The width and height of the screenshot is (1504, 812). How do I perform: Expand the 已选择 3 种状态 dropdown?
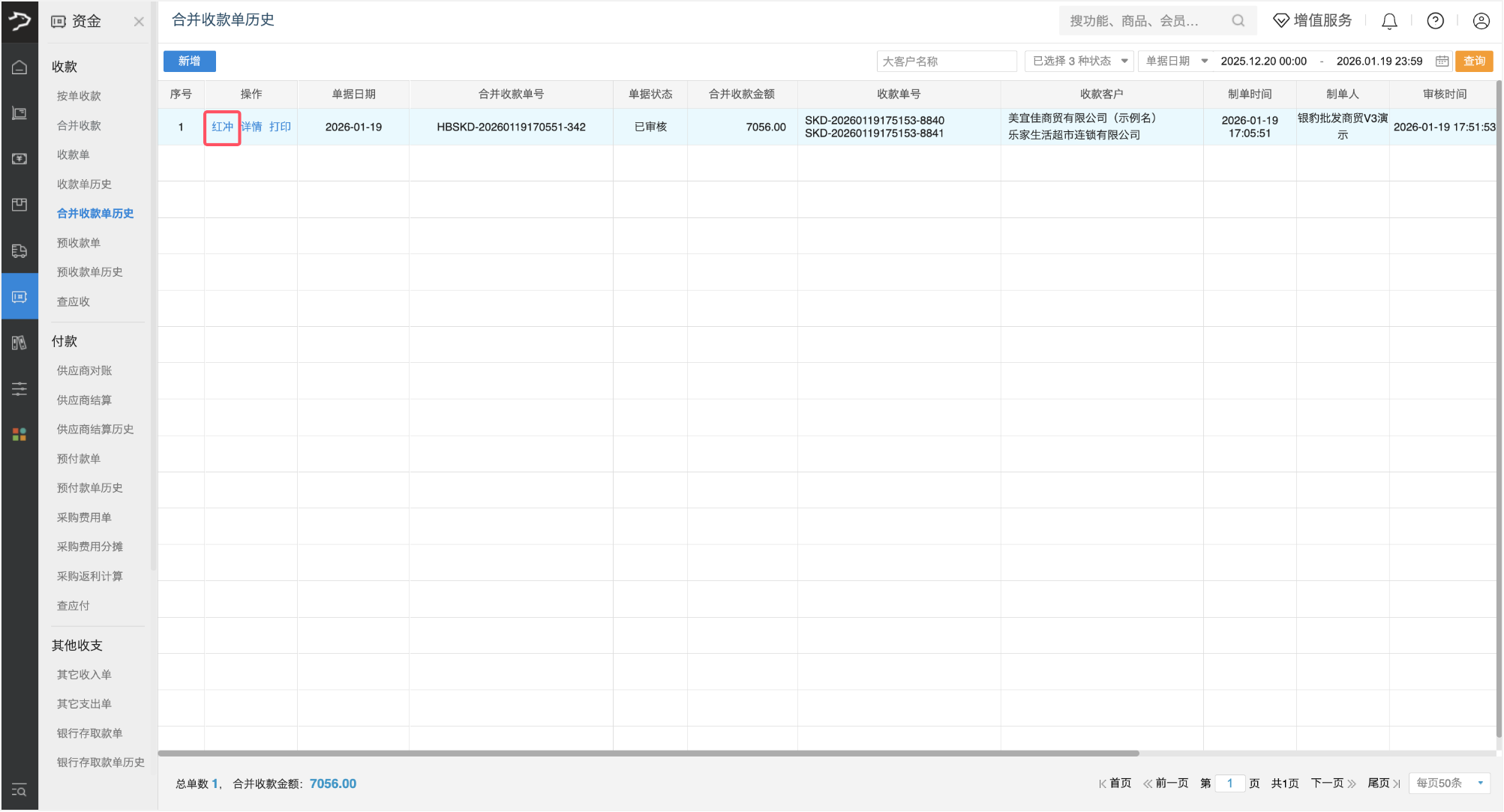(x=1079, y=61)
